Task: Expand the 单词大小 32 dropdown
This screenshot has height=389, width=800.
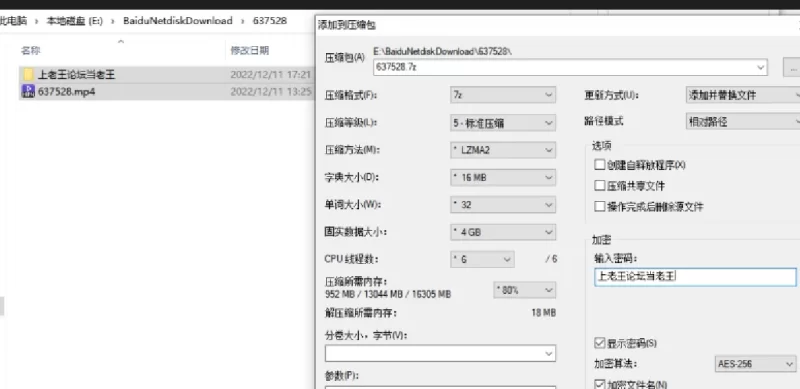Action: (503, 205)
